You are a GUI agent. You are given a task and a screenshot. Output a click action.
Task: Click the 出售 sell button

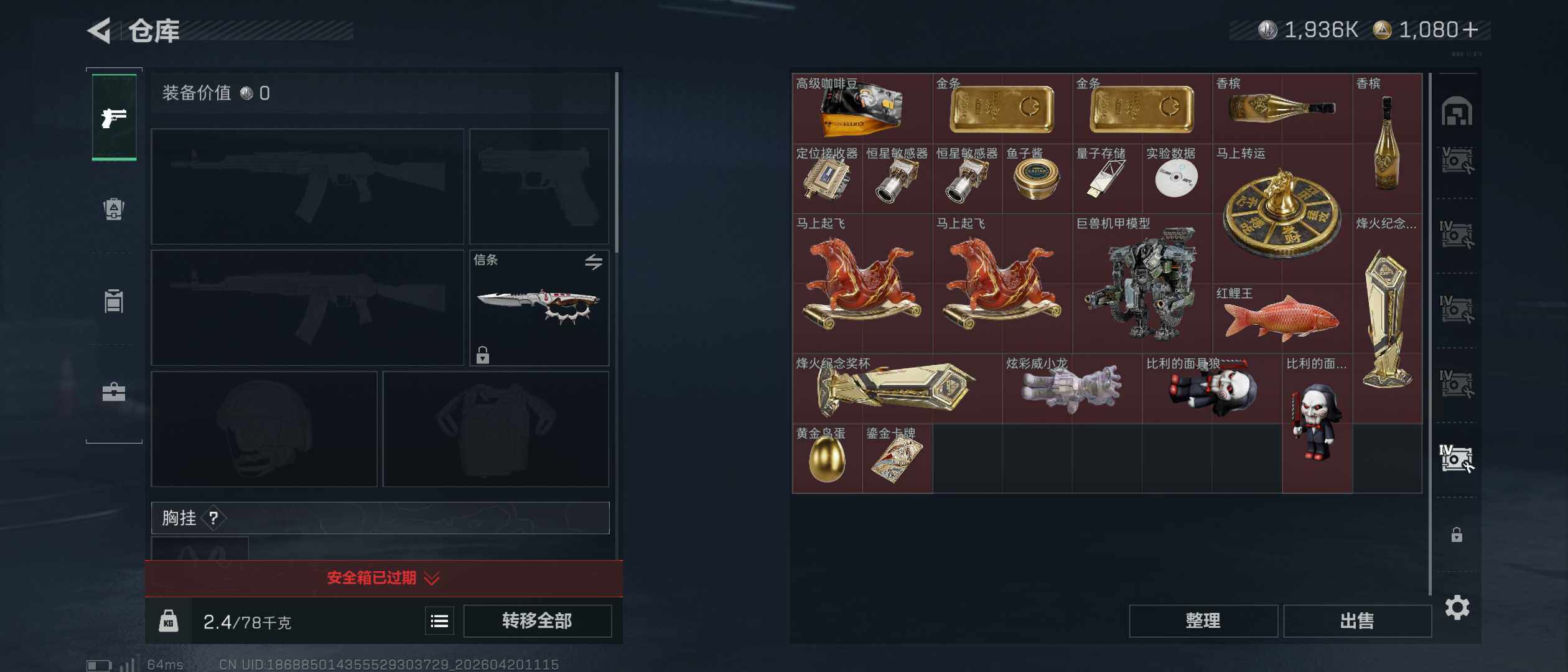click(x=1357, y=621)
